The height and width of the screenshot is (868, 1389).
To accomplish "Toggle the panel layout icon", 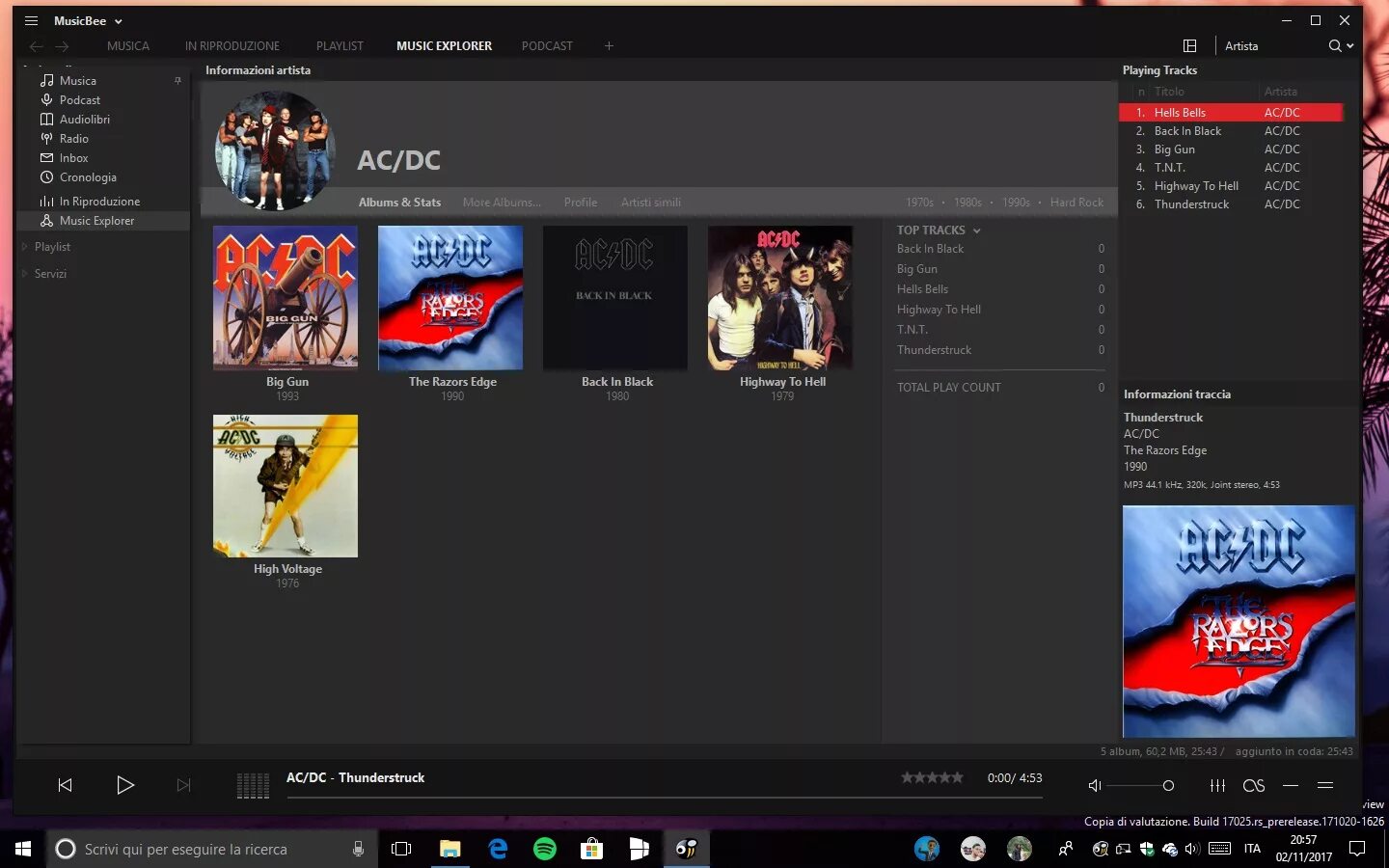I will click(1189, 46).
